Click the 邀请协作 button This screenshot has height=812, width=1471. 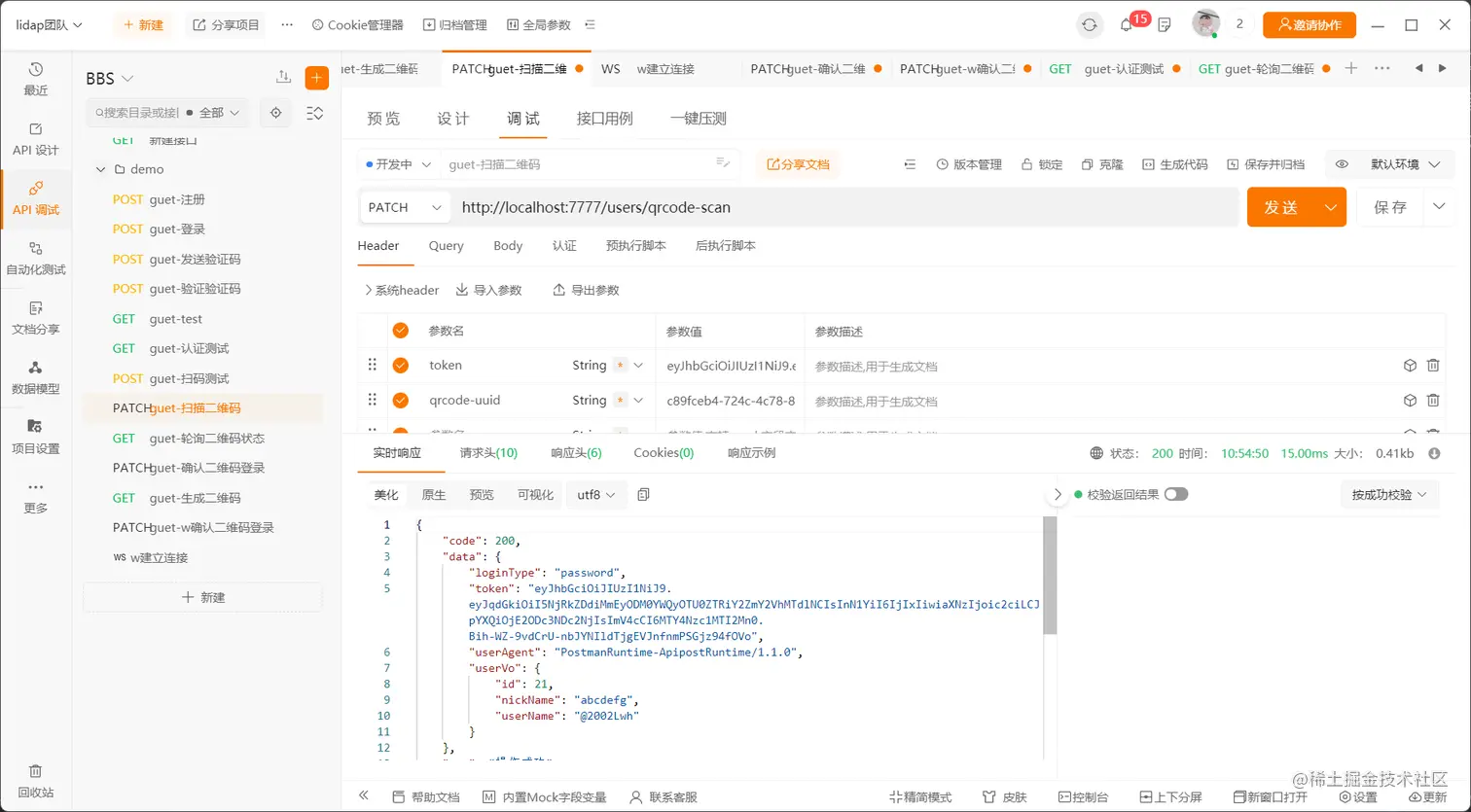[1310, 25]
